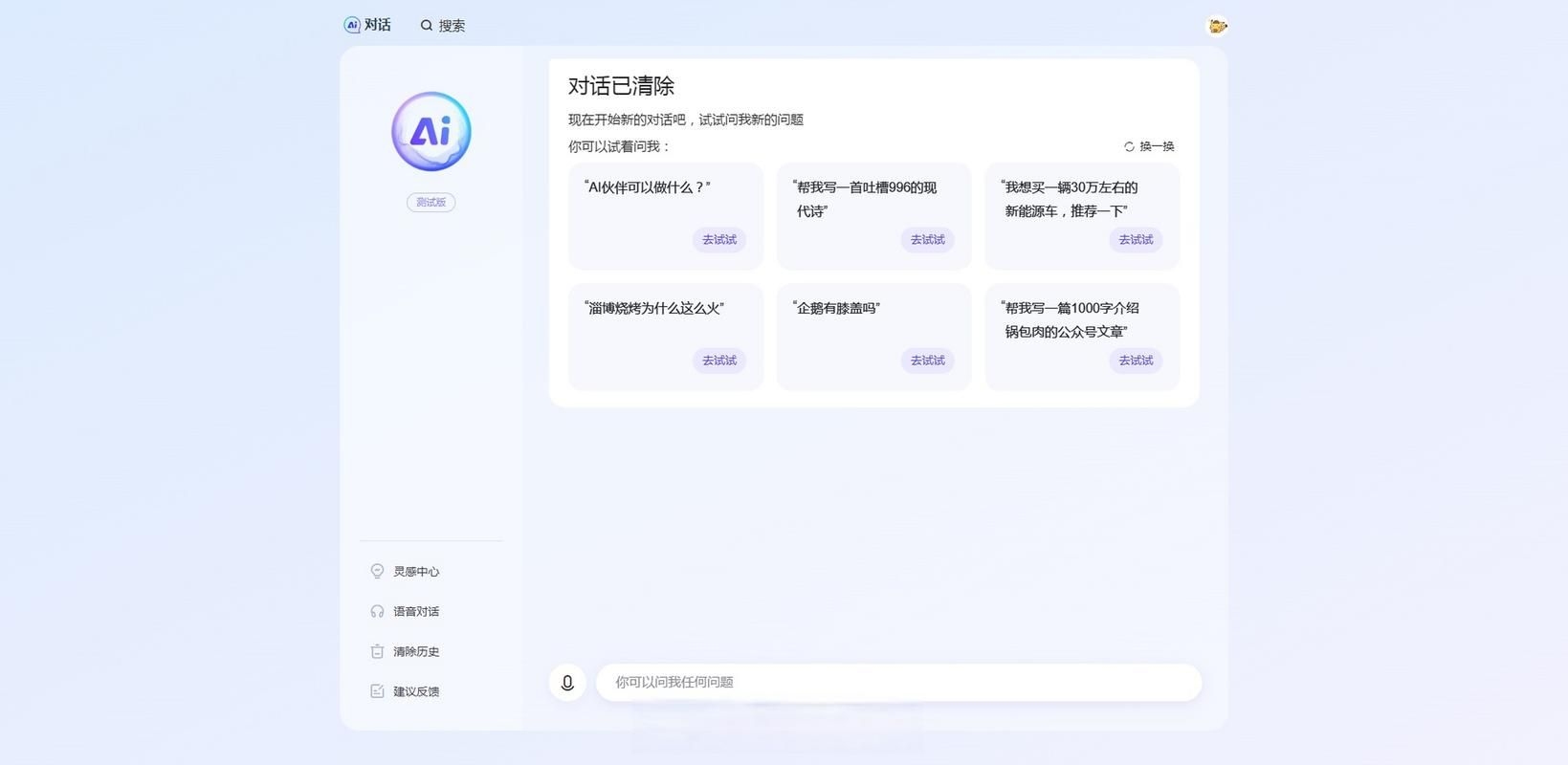Click the 对话已清除 heading
Screen dimensions: 1568x765
point(622,86)
